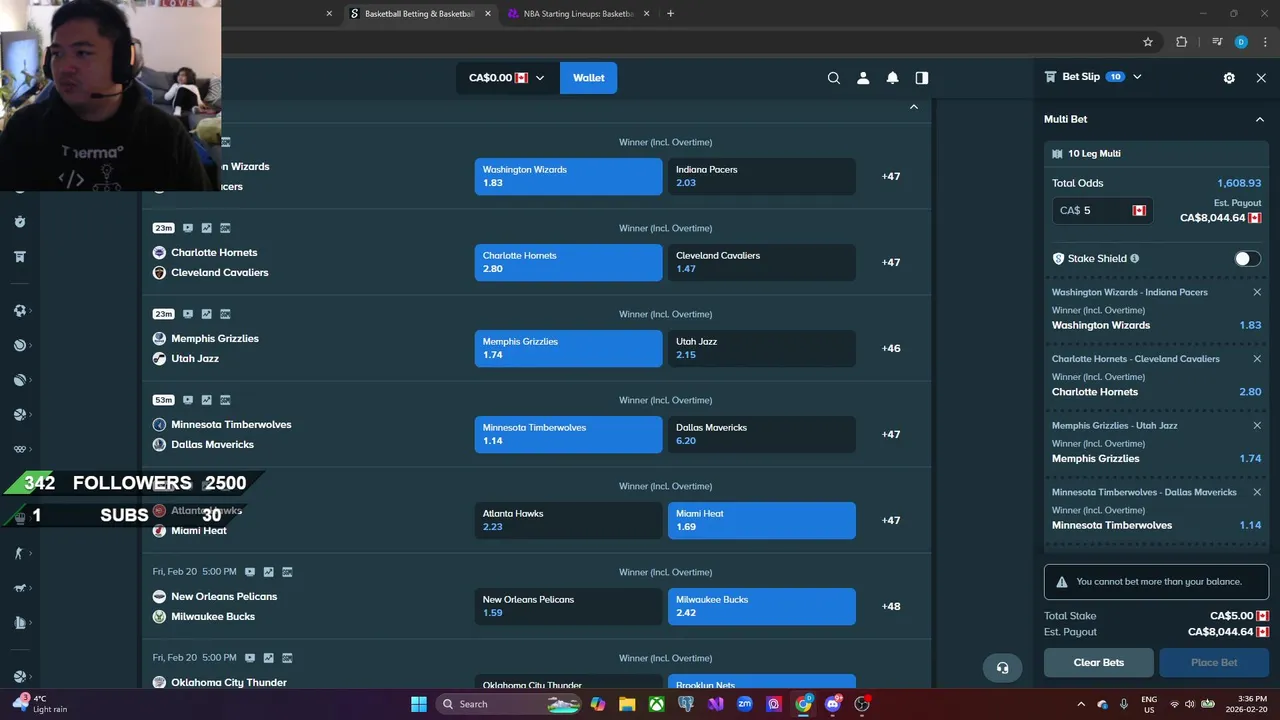The image size is (1280, 720).
Task: Toggle the bet slip panel layout icon
Action: click(922, 78)
